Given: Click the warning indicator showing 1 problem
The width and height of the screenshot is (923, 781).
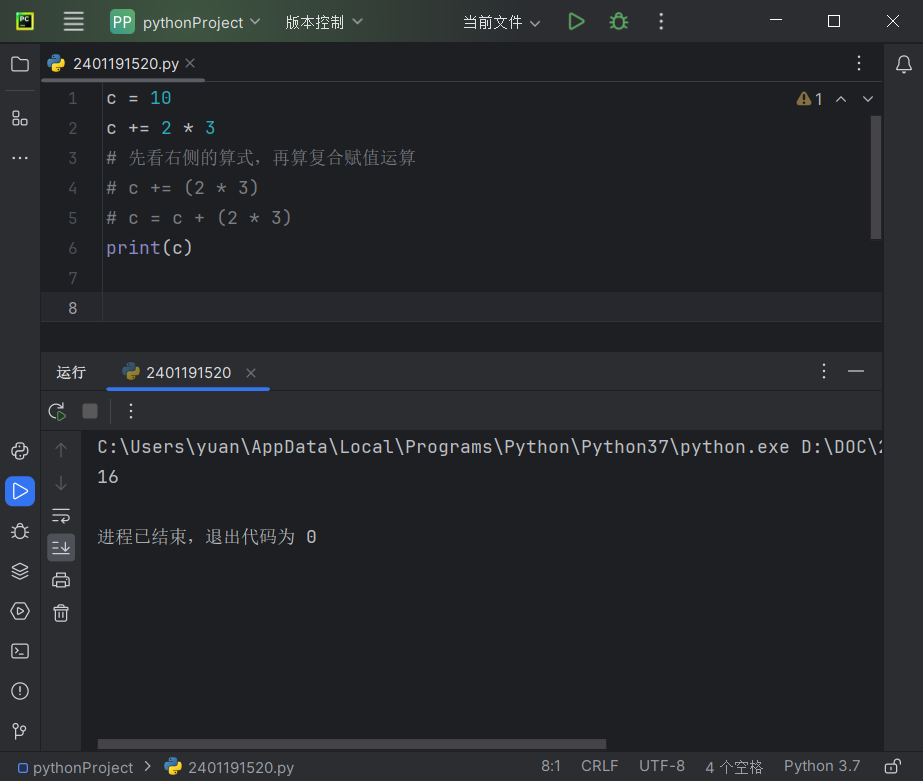Looking at the screenshot, I should pos(809,99).
